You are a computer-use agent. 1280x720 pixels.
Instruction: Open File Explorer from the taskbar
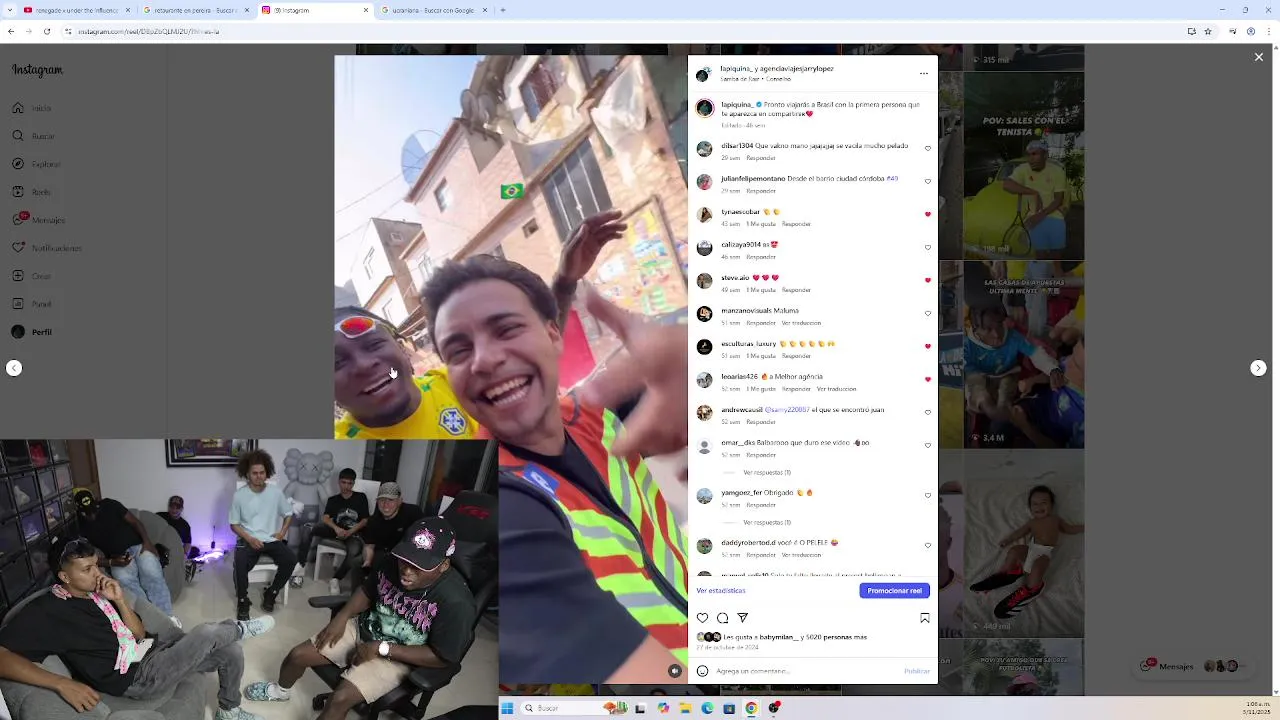pyautogui.click(x=685, y=708)
